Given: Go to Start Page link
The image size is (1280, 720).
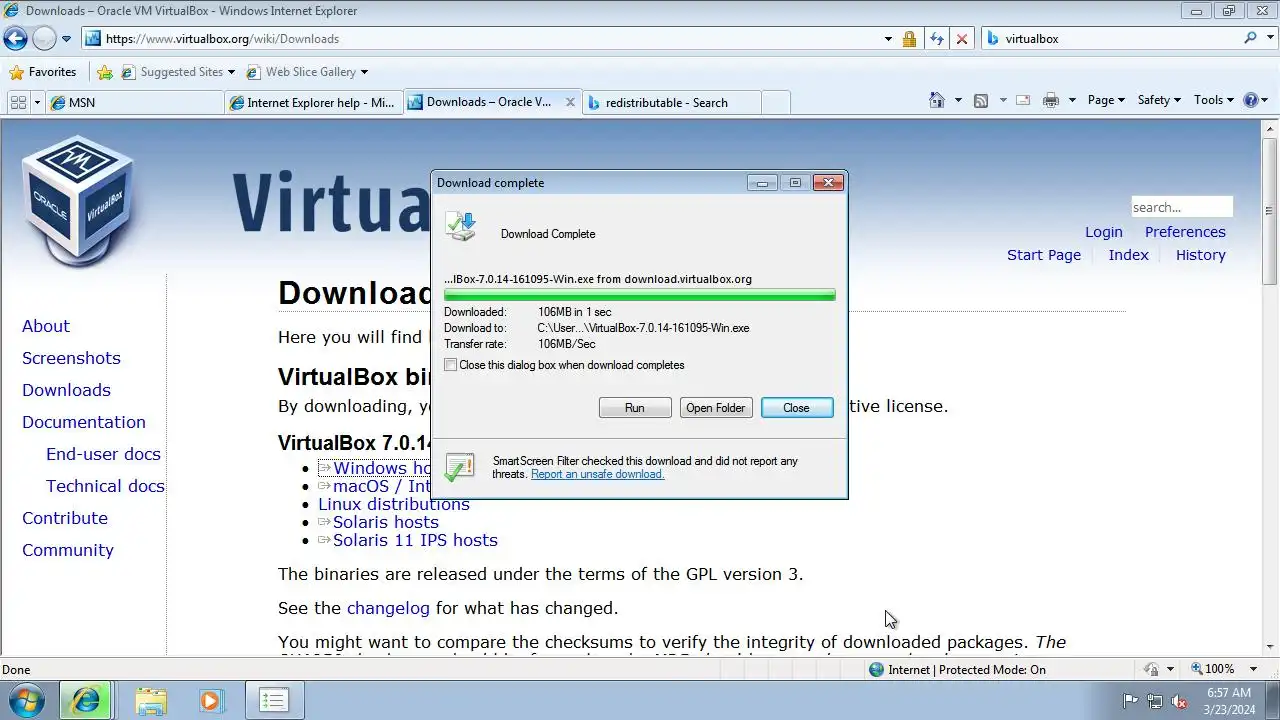Looking at the screenshot, I should [1044, 255].
